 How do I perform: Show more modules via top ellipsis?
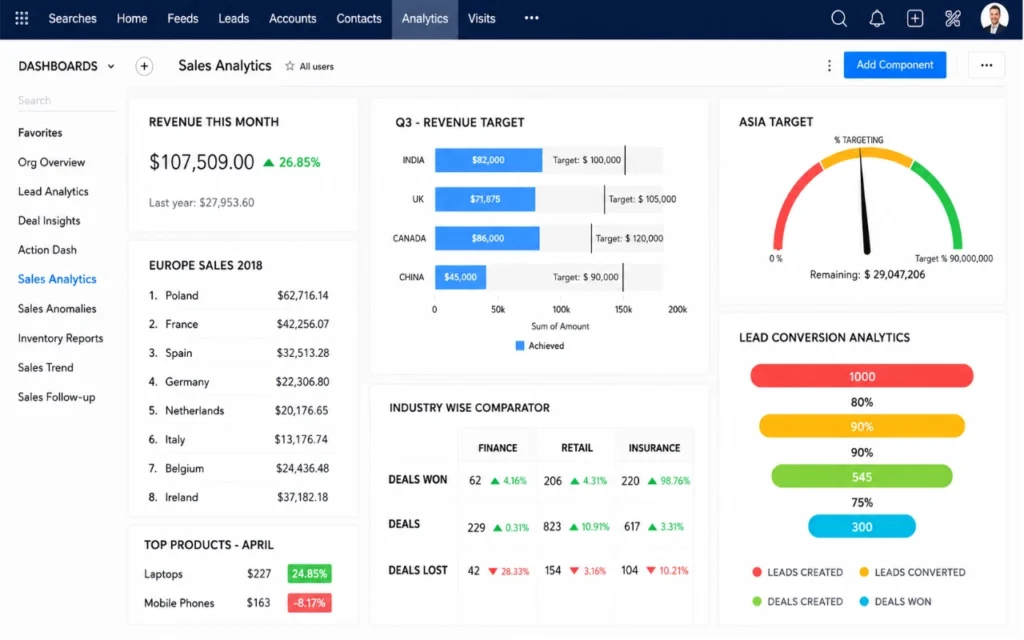[x=532, y=18]
